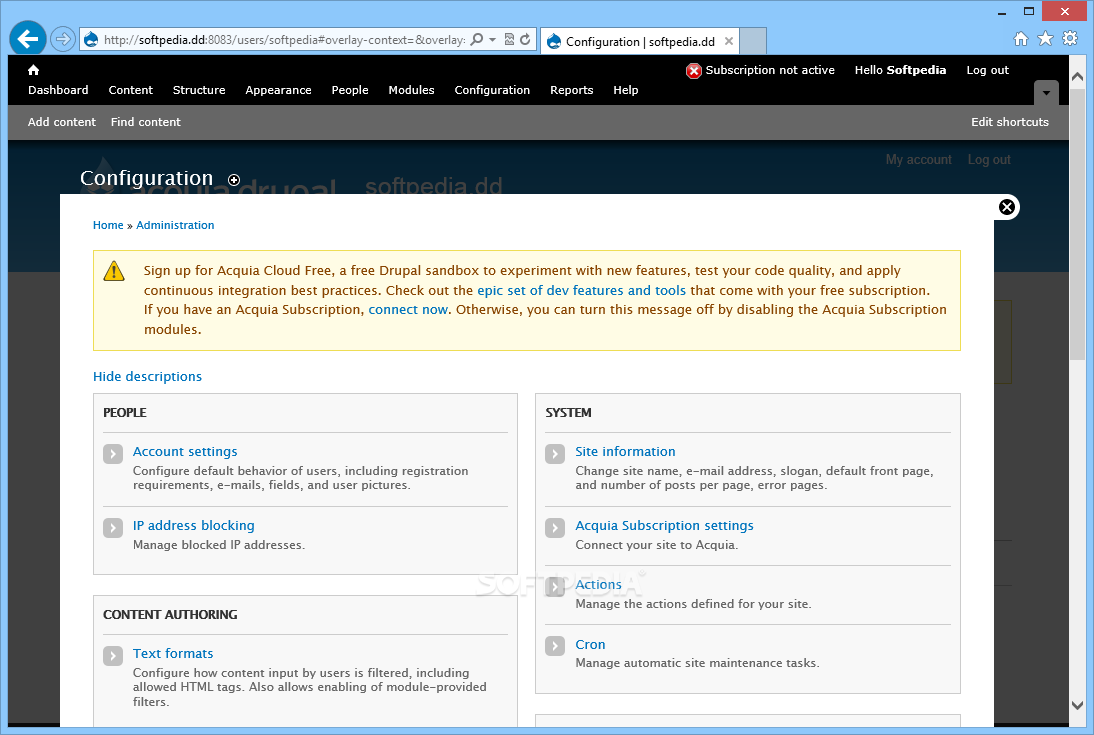Screen dimensions: 1094x735
Task: Click the Drupal home icon in admin toolbar
Action: (x=33, y=70)
